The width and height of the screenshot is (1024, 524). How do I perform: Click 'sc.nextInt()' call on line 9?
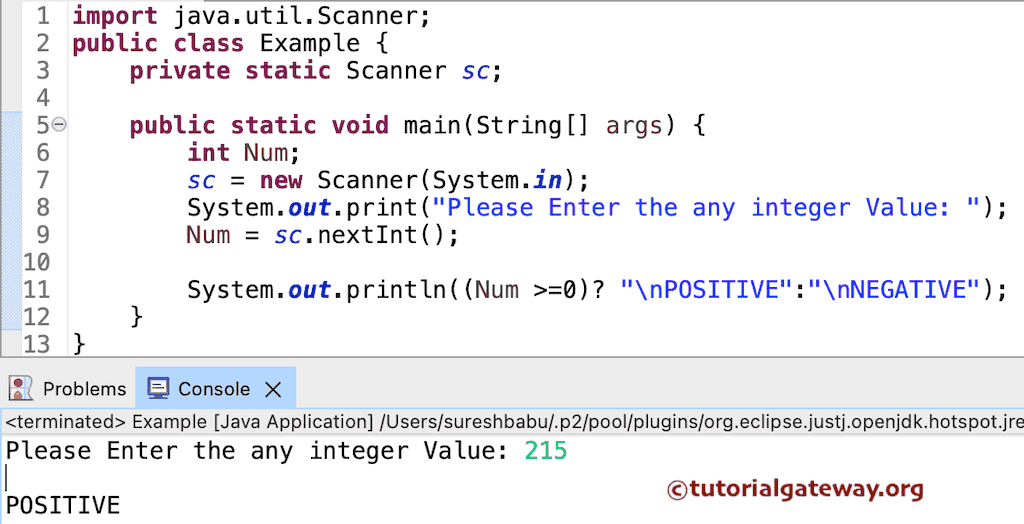point(359,235)
